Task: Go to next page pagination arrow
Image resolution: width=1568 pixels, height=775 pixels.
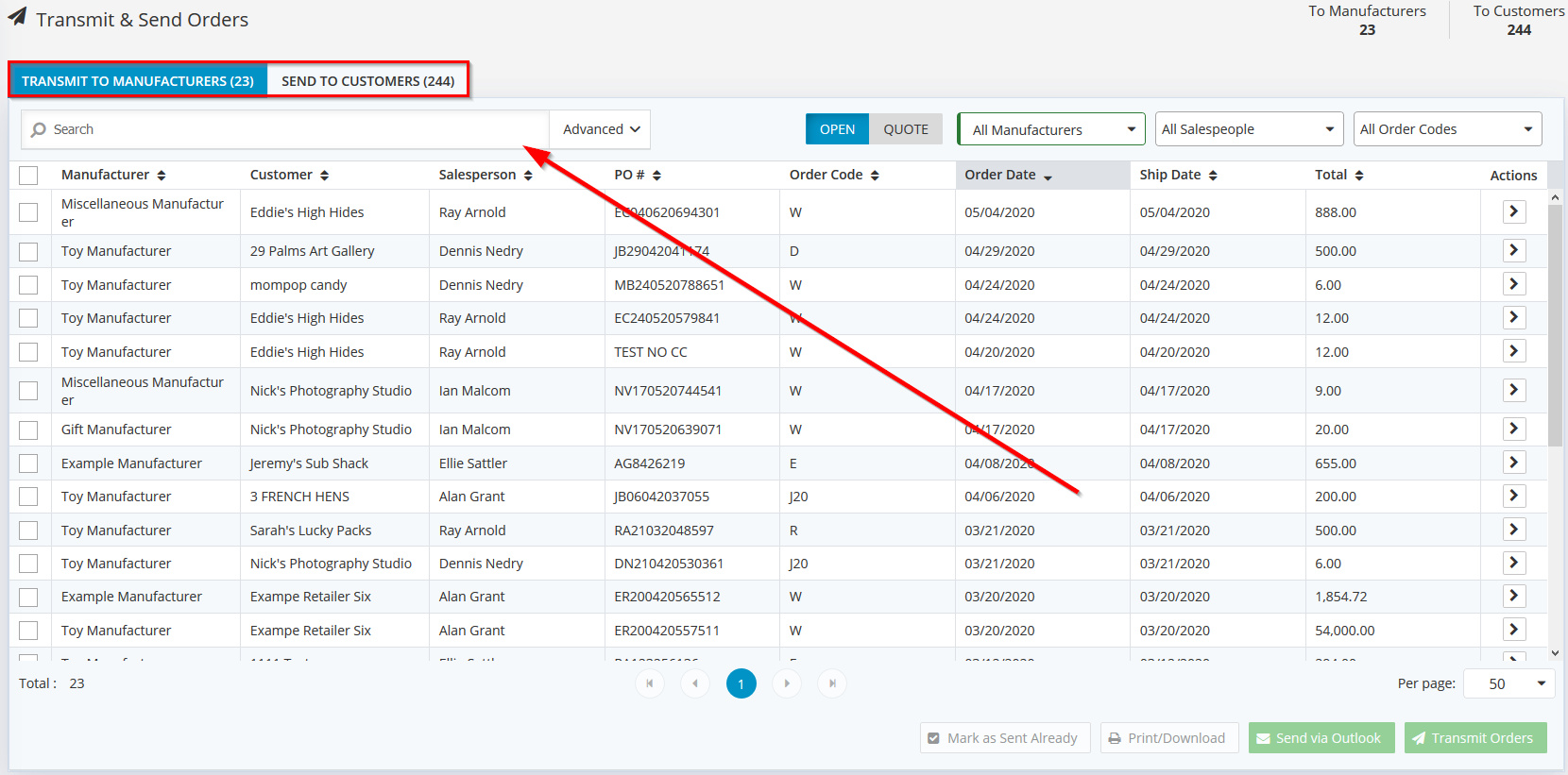Action: [x=787, y=683]
